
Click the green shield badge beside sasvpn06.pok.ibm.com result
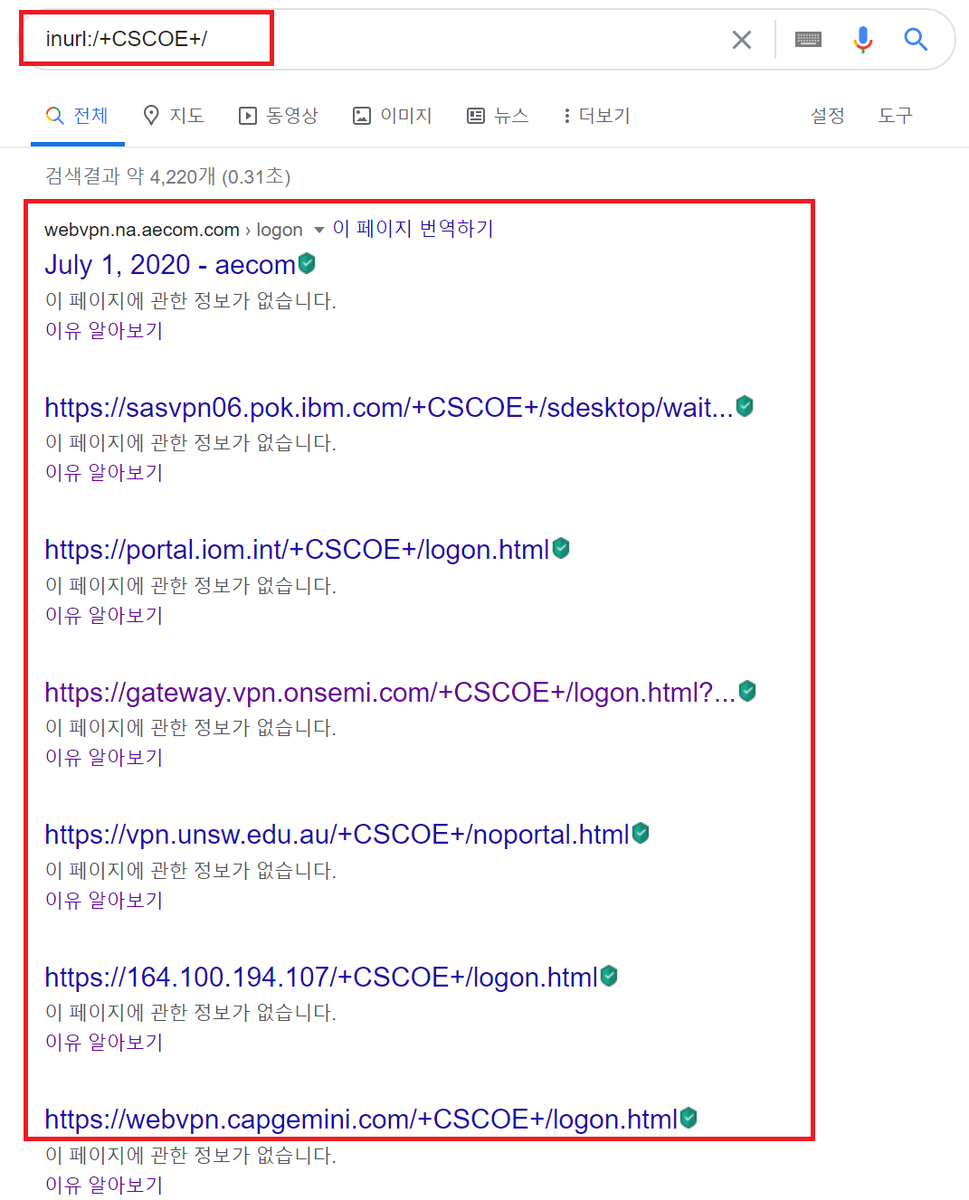pos(744,406)
